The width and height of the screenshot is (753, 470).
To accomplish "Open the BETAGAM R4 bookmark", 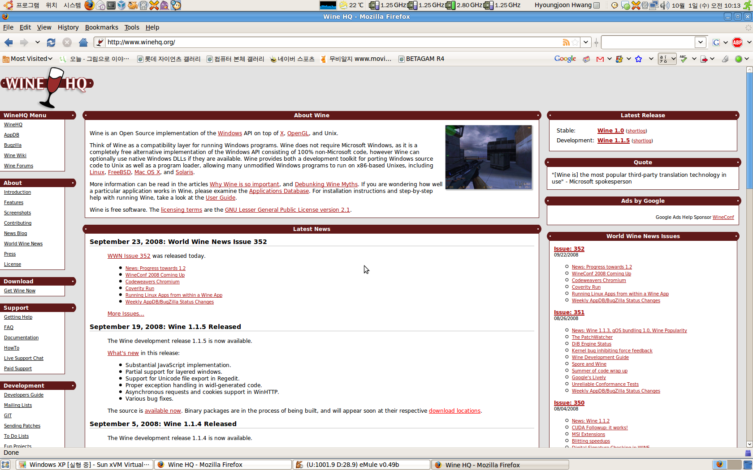I will tap(421, 59).
